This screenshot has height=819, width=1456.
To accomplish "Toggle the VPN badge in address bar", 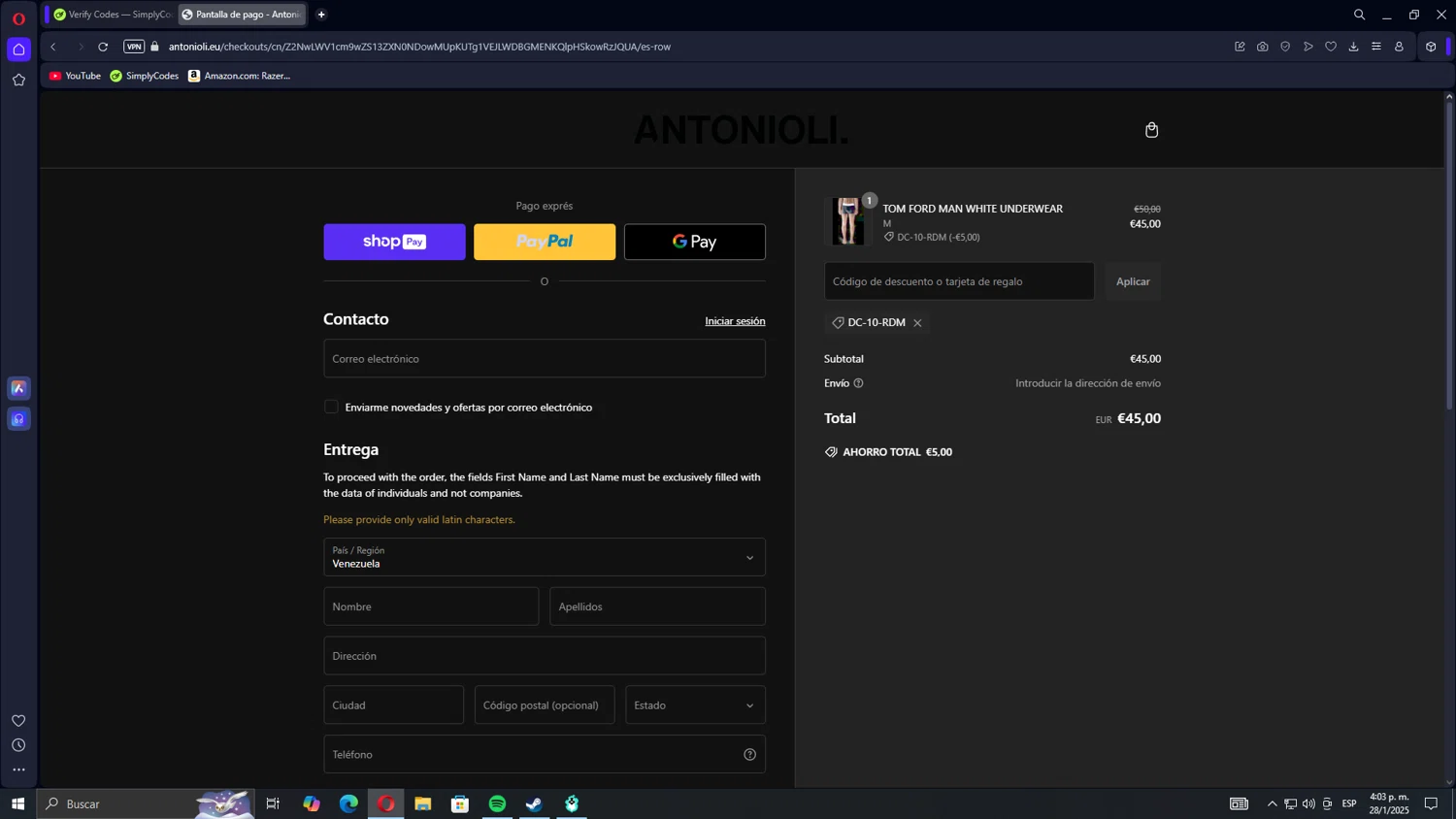I will tap(134, 47).
